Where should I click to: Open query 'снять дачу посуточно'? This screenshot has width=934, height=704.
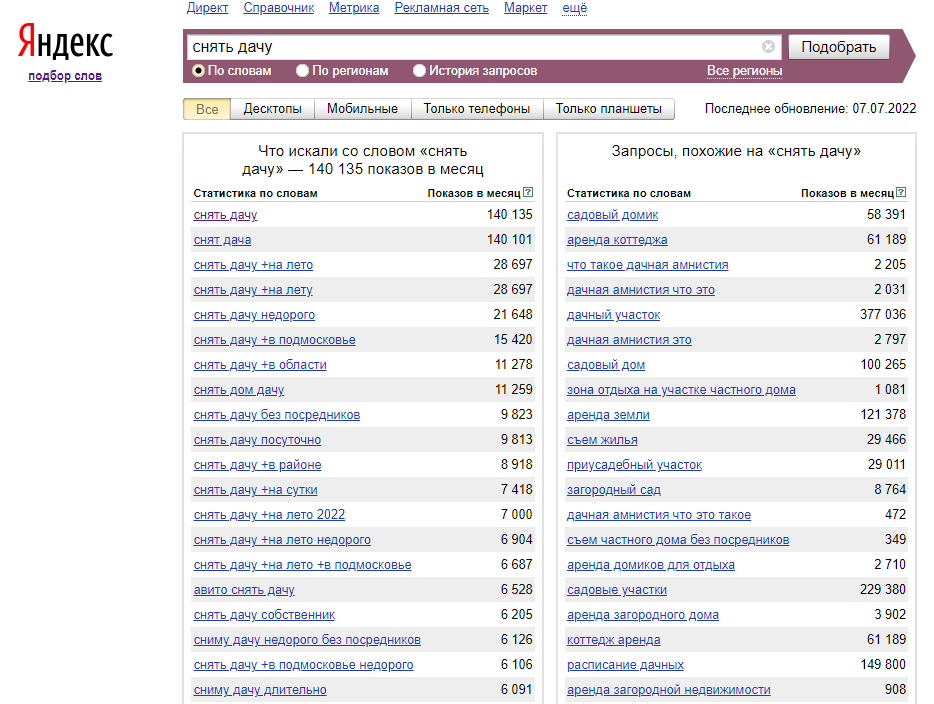point(257,440)
